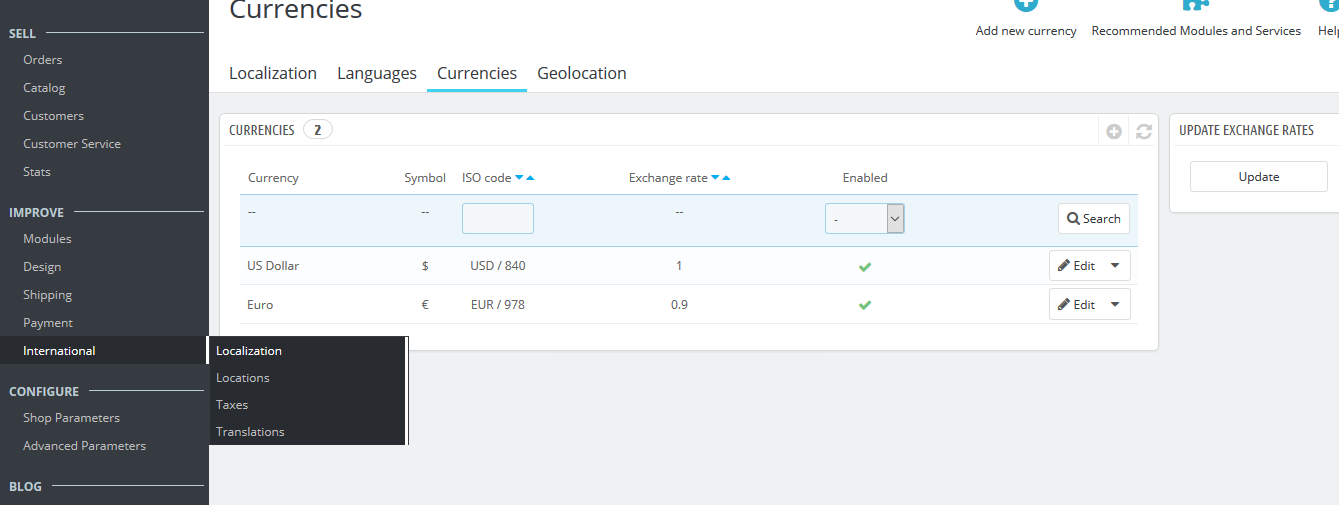This screenshot has width=1339, height=505.
Task: Open Taxes in the International submenu
Action: pos(232,405)
